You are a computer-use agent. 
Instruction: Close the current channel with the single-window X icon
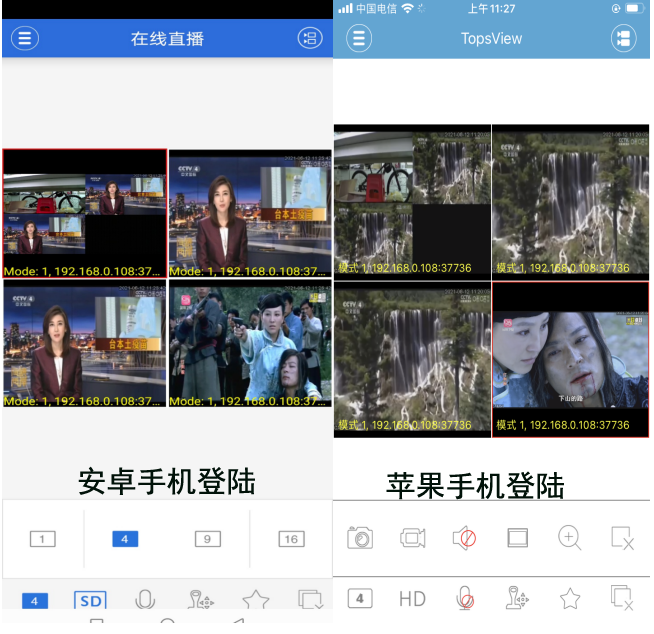tap(622, 538)
